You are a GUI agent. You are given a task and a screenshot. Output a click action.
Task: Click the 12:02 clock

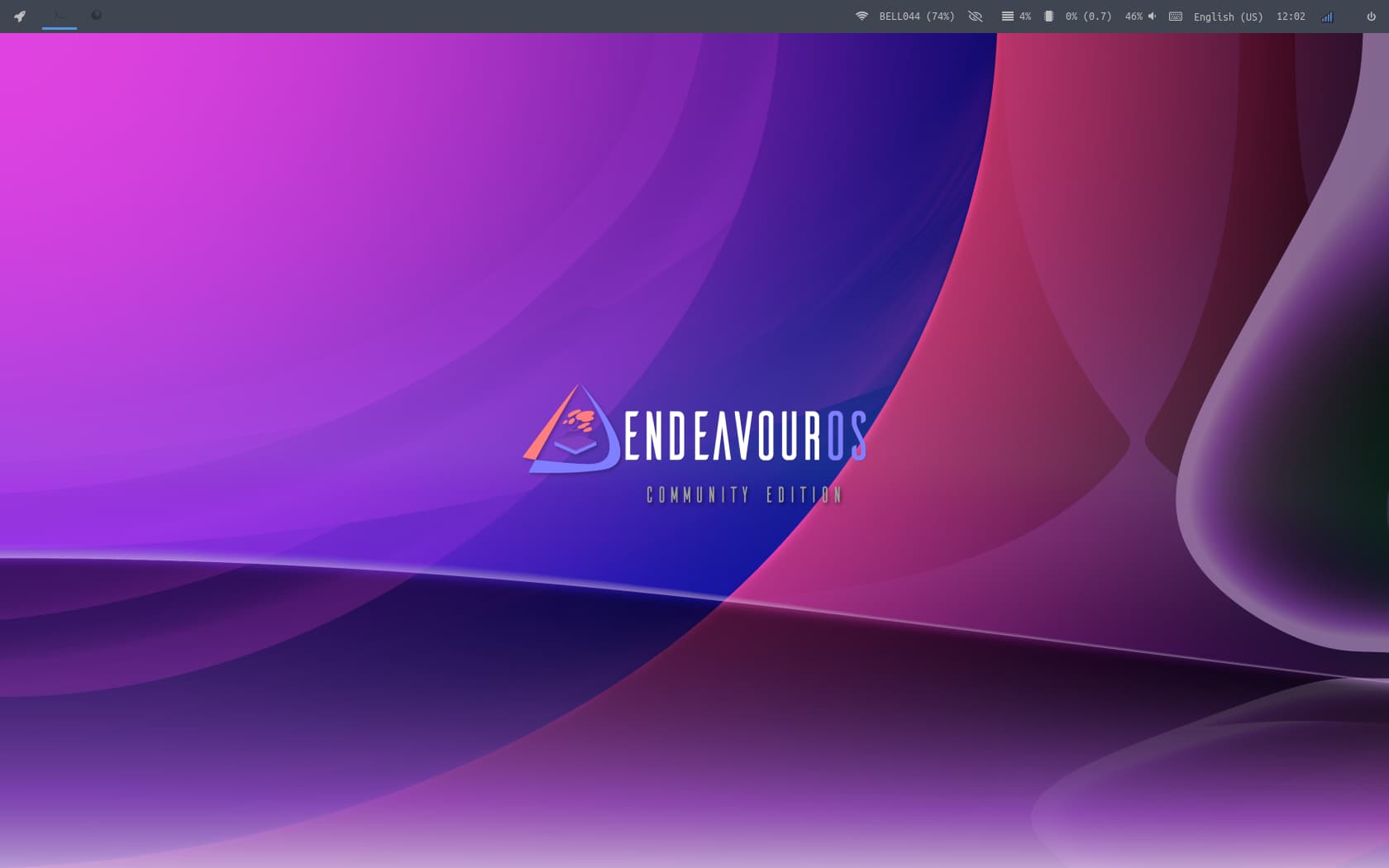point(1291,17)
